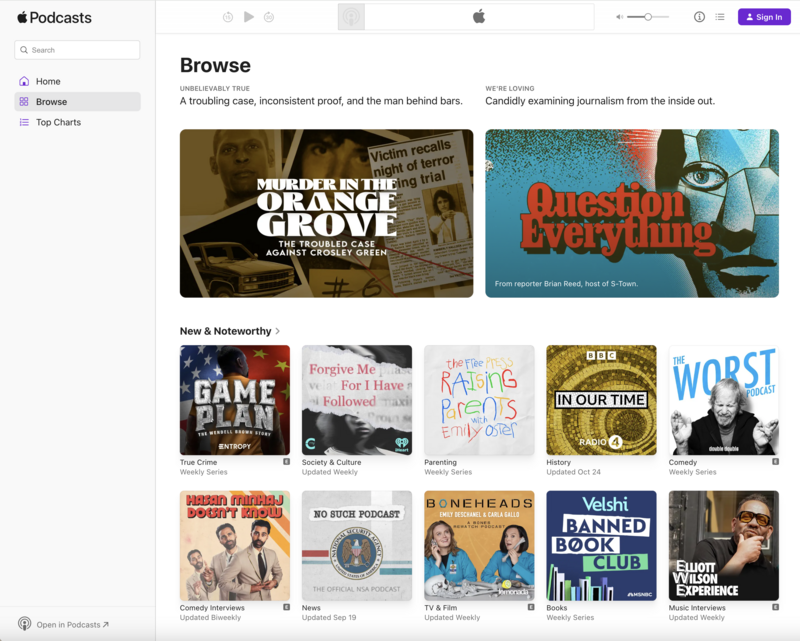Click the History category label
Screen dimensions: 800x641
559,462
